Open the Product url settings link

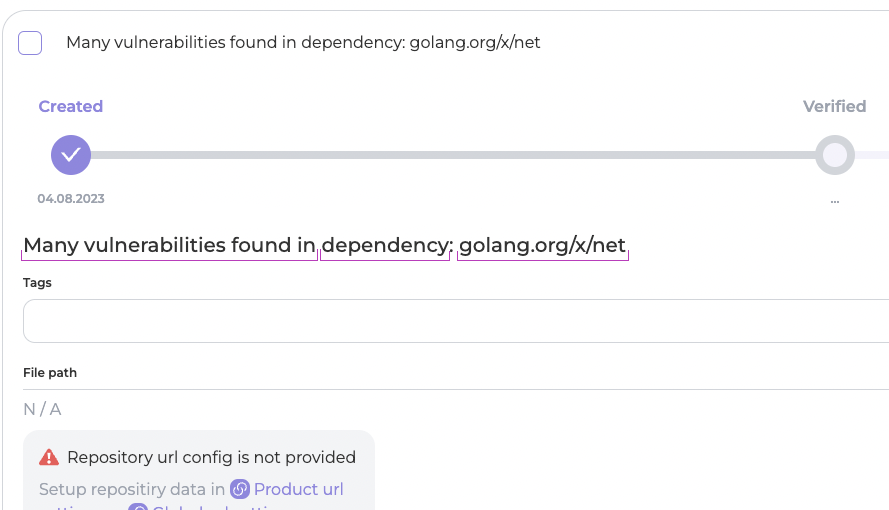pyautogui.click(x=298, y=489)
